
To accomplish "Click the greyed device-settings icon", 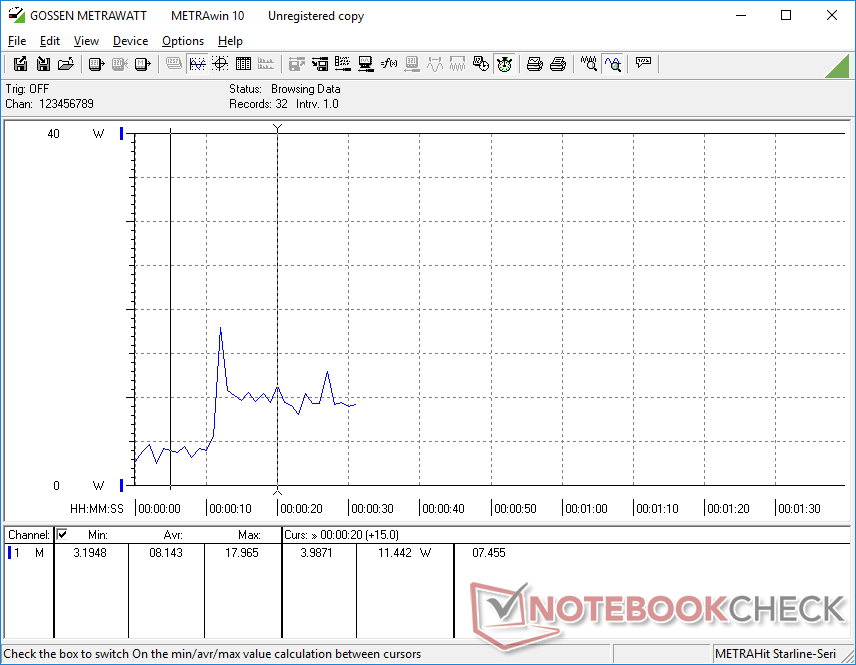I will pyautogui.click(x=412, y=64).
